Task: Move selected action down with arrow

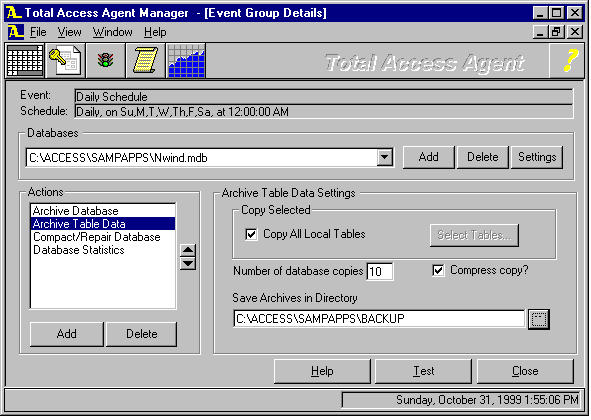Action: 188,263
